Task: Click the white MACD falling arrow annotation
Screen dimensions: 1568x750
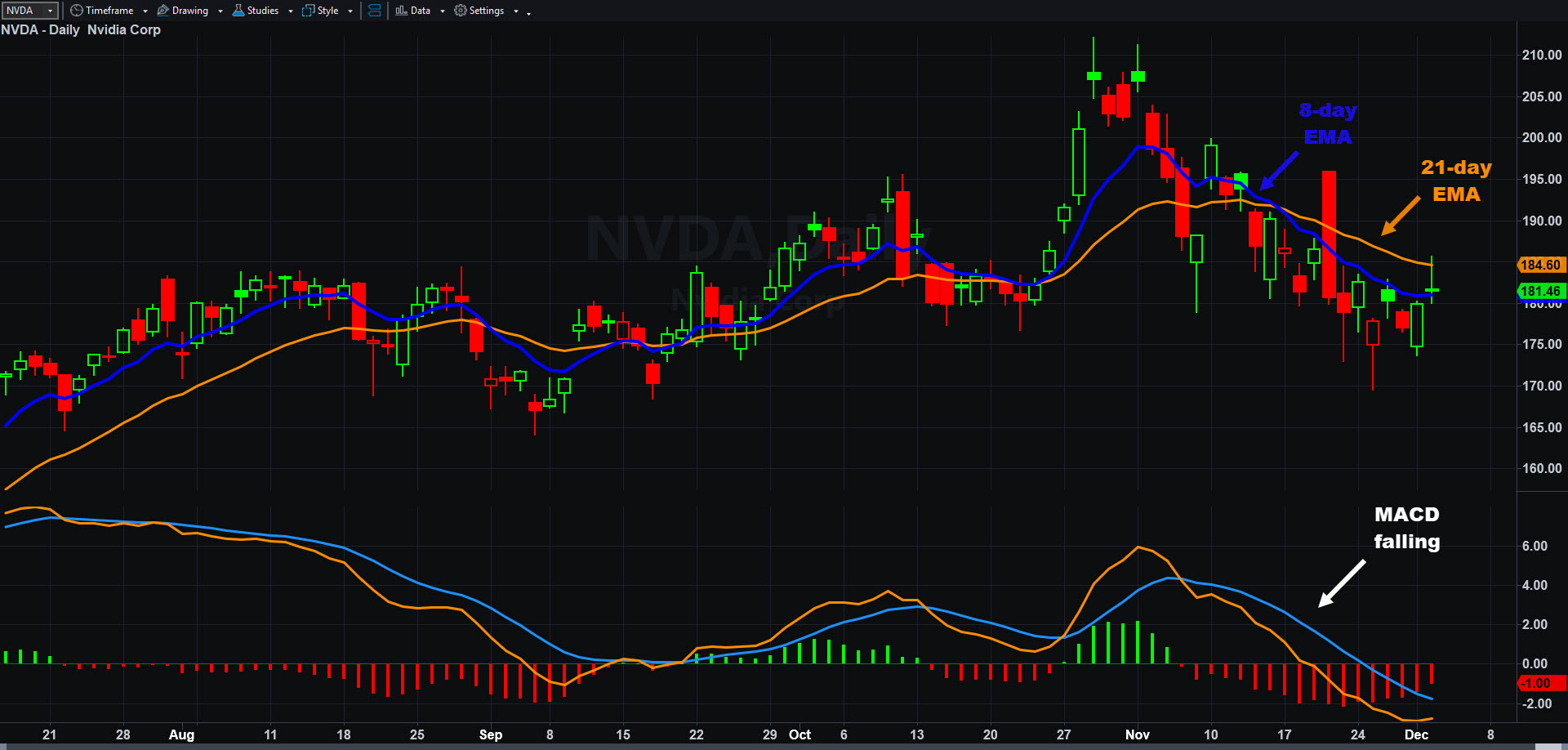Action: [x=1342, y=583]
